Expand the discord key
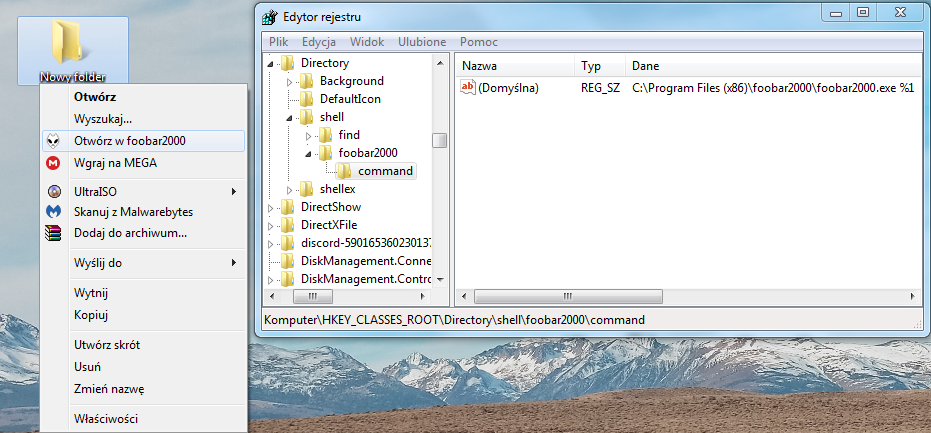931x433 pixels. tap(271, 244)
